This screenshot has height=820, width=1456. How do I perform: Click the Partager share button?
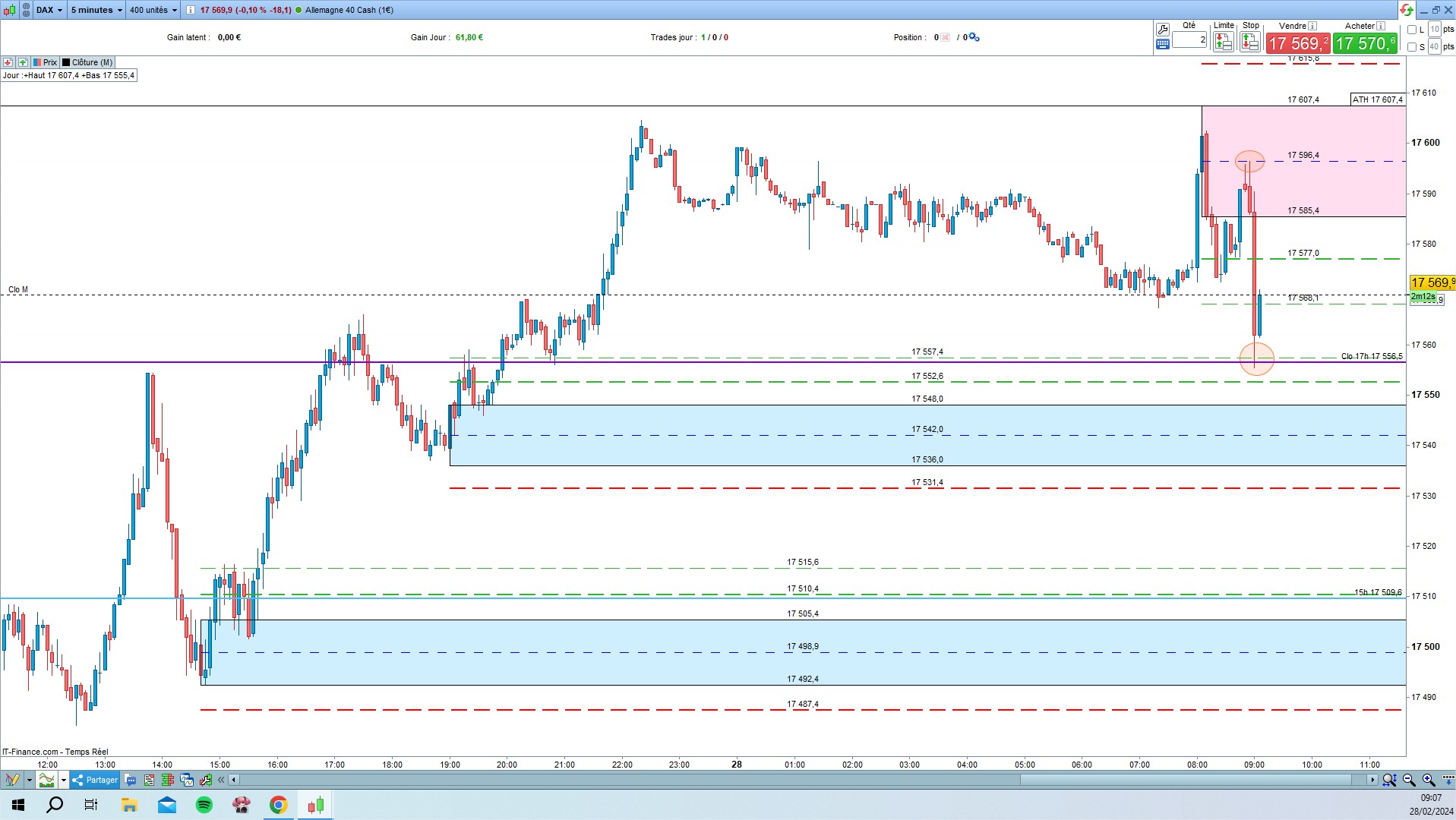tap(96, 780)
